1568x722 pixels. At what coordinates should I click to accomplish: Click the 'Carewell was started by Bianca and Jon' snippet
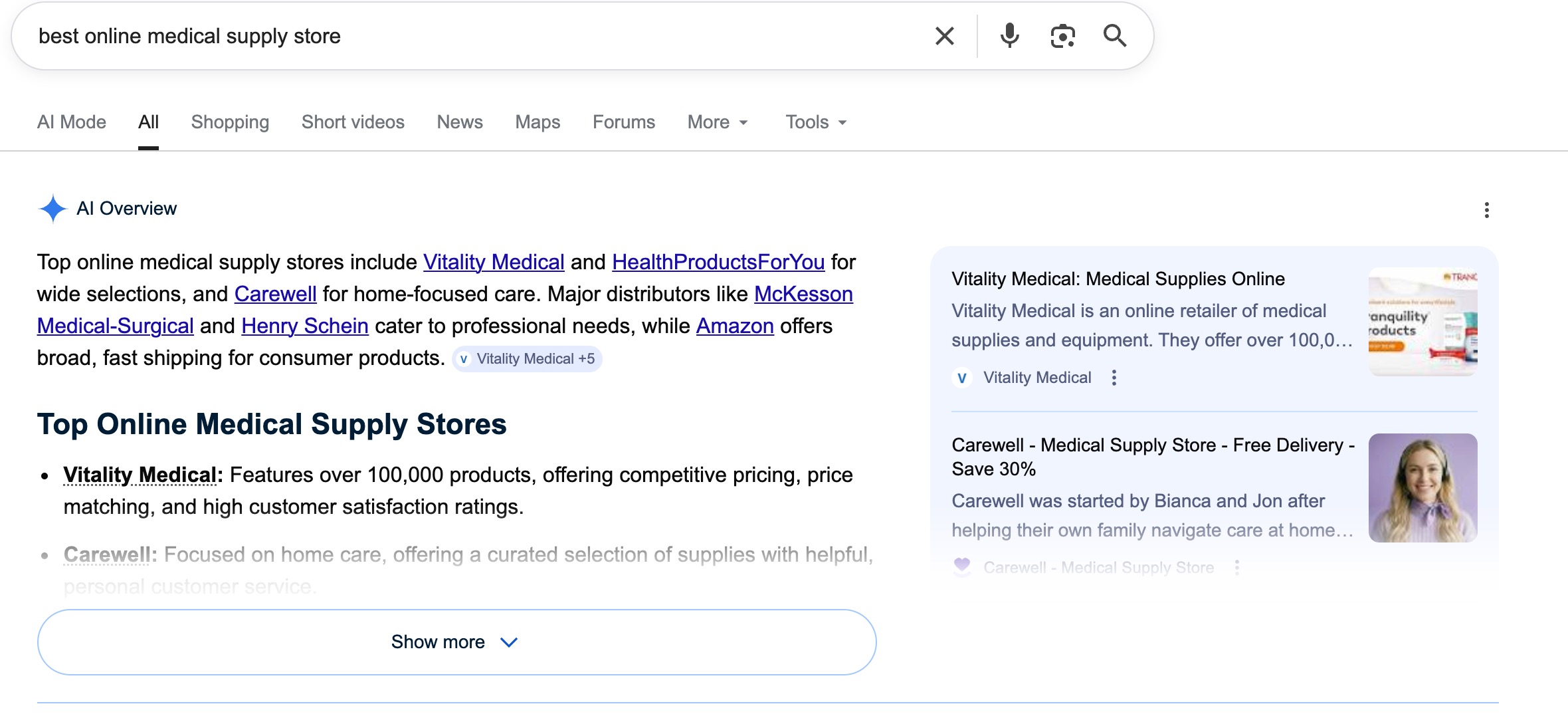point(1152,515)
